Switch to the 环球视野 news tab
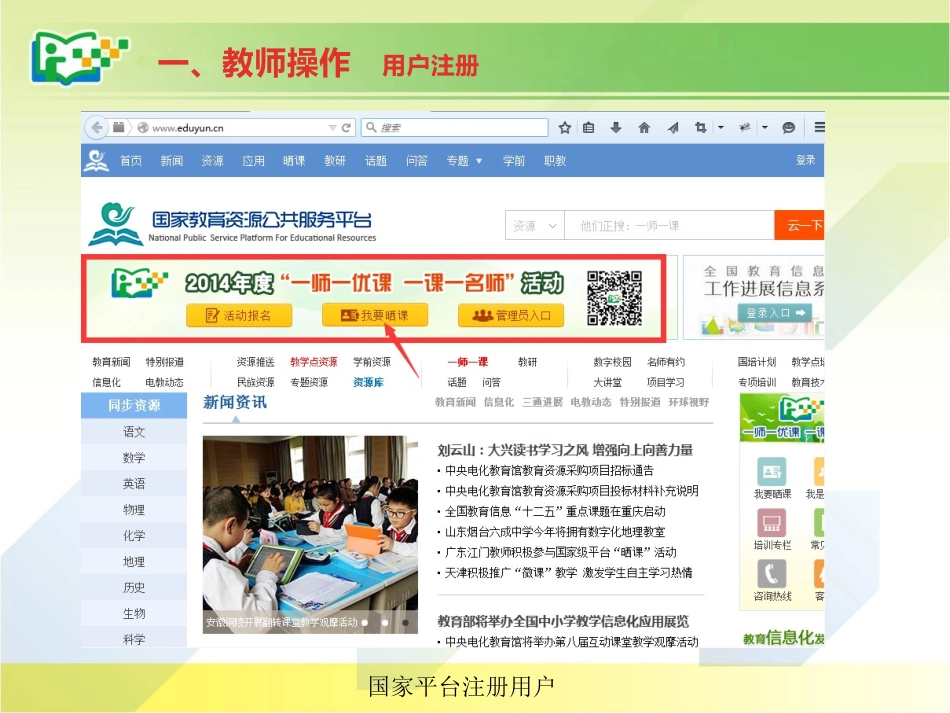Image resolution: width=950 pixels, height=713 pixels. coord(688,402)
